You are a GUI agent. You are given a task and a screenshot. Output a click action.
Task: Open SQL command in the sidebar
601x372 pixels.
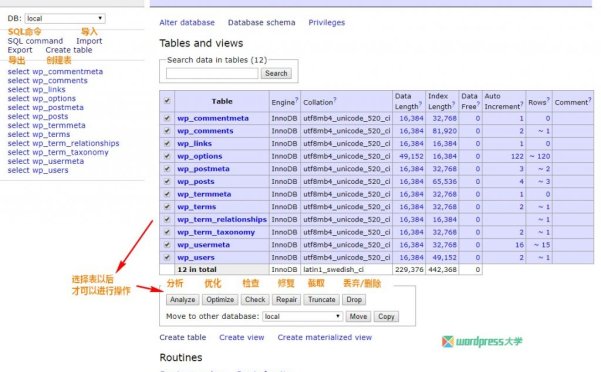(35, 41)
